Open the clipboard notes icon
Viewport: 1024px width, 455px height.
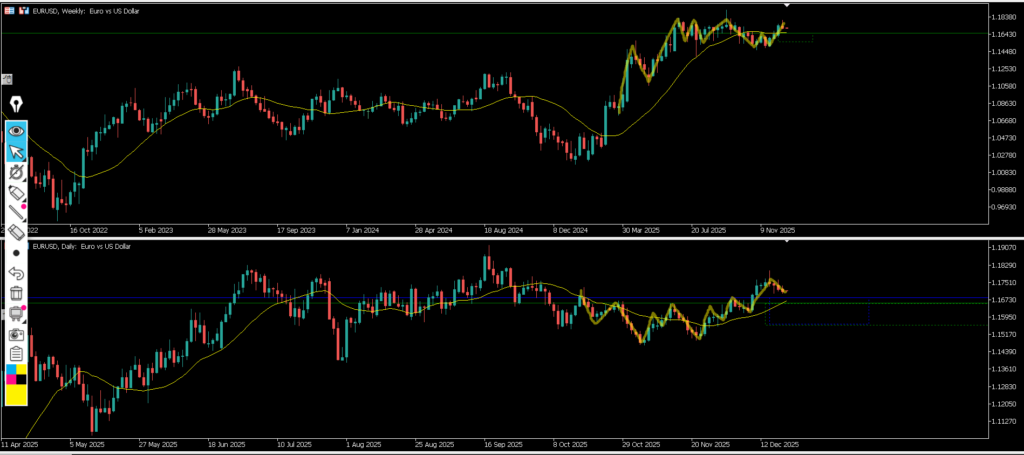(16, 353)
